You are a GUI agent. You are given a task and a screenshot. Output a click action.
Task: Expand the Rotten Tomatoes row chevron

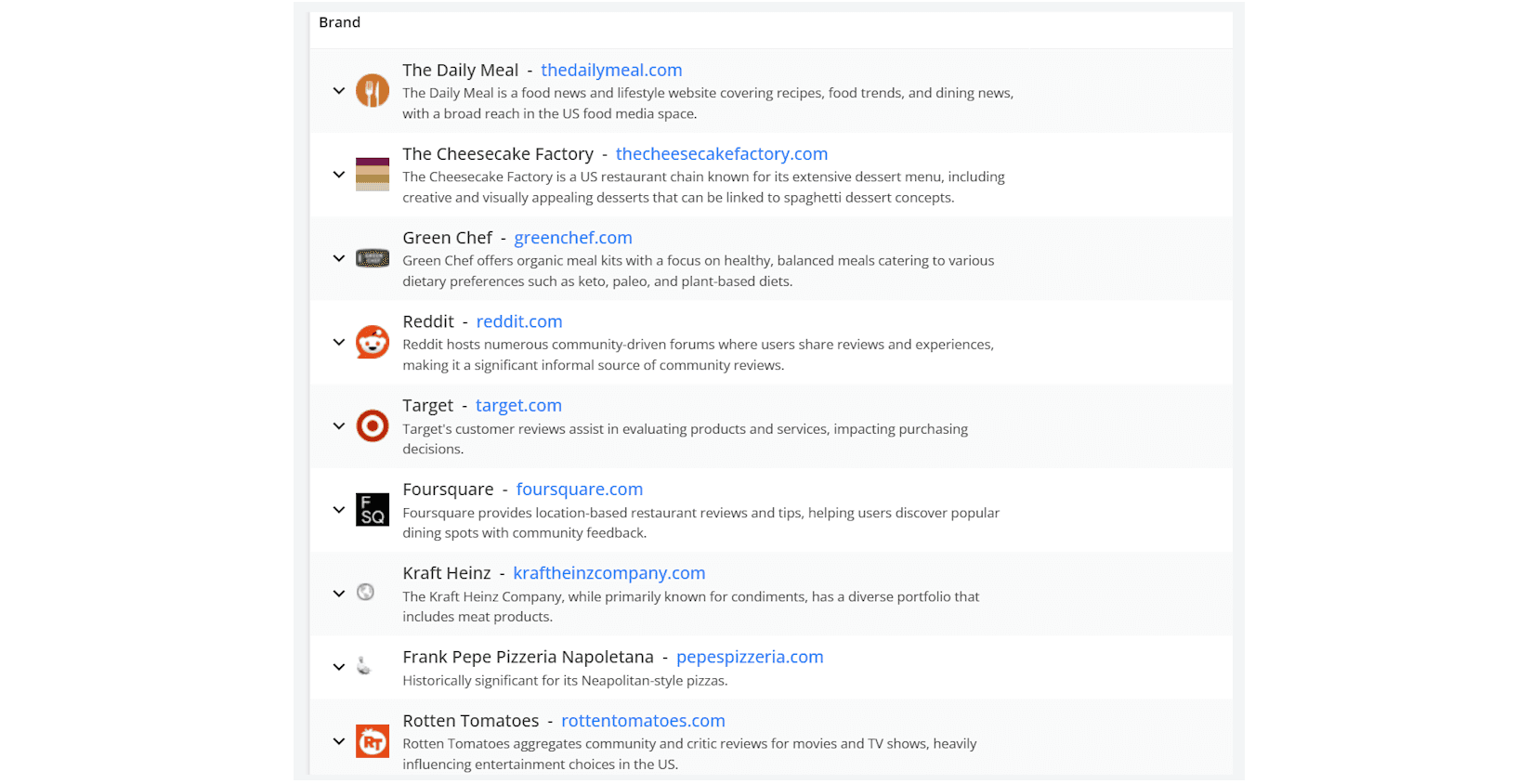coord(339,741)
